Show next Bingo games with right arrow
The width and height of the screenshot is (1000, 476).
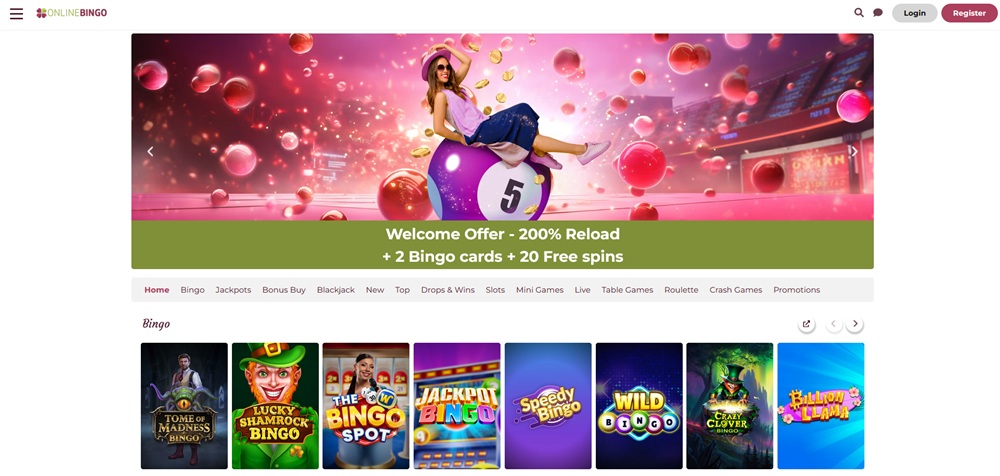tap(855, 324)
